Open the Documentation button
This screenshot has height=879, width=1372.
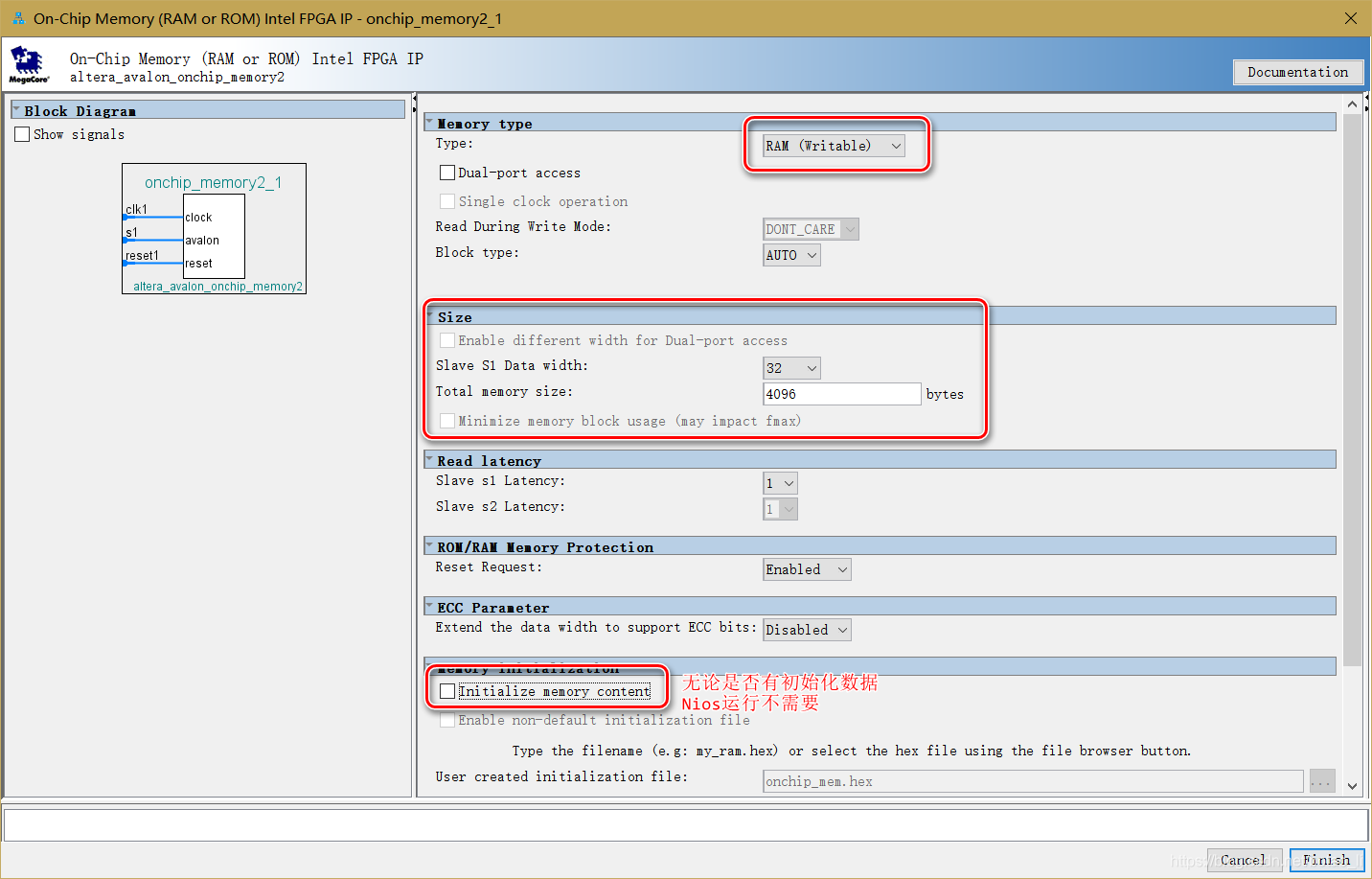1297,72
